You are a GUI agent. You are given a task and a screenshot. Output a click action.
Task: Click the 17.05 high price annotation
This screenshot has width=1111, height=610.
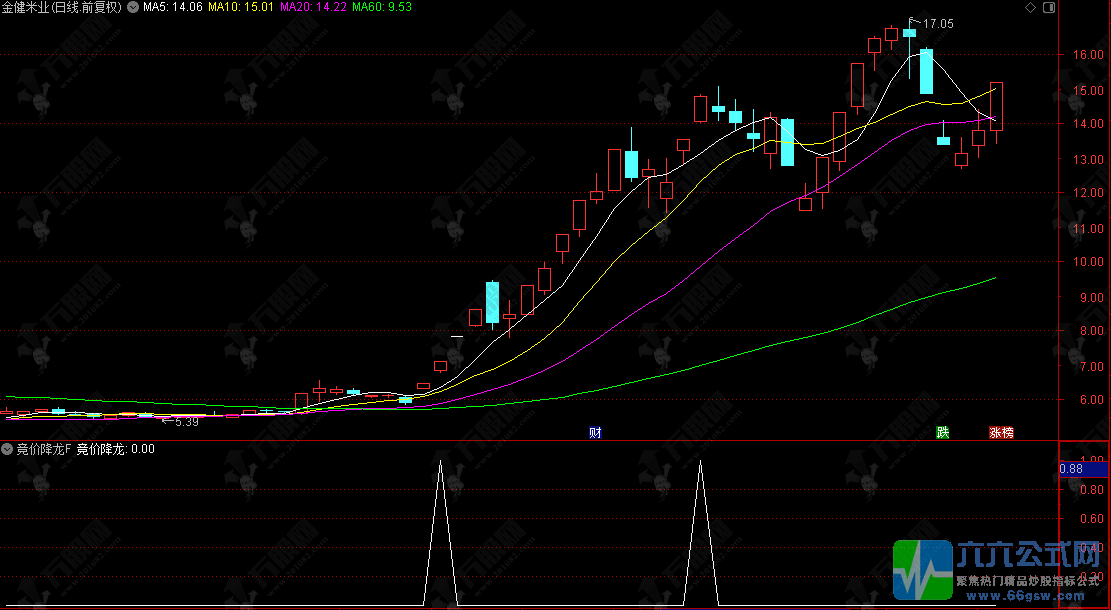937,23
